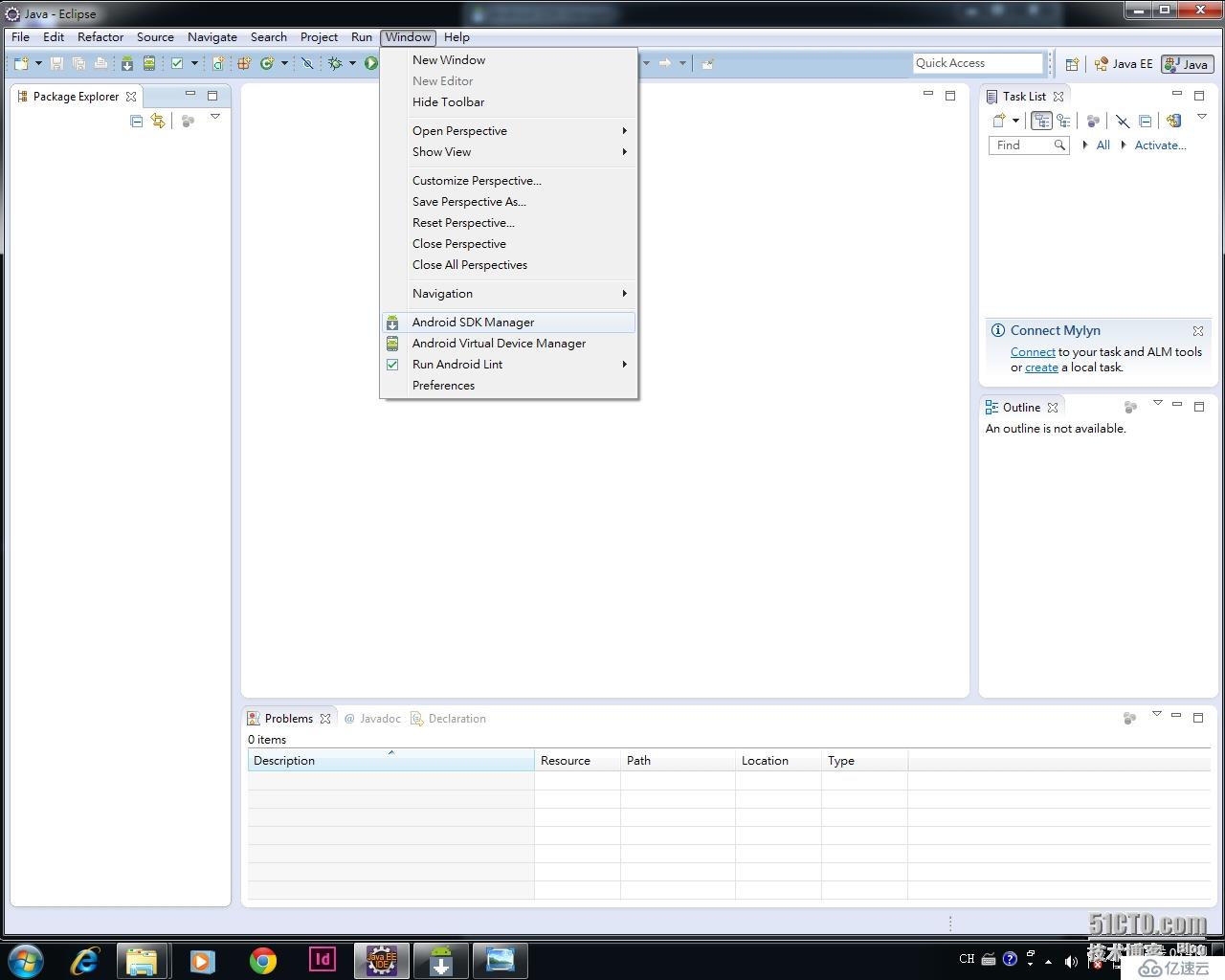The width and height of the screenshot is (1225, 980).
Task: Open the Refactor menu
Action: point(100,37)
